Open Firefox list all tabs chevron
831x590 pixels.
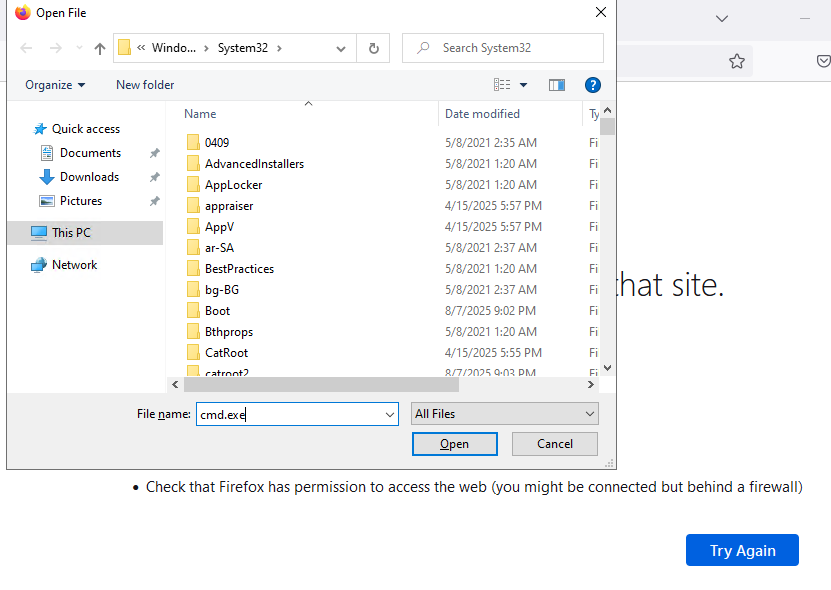click(721, 19)
